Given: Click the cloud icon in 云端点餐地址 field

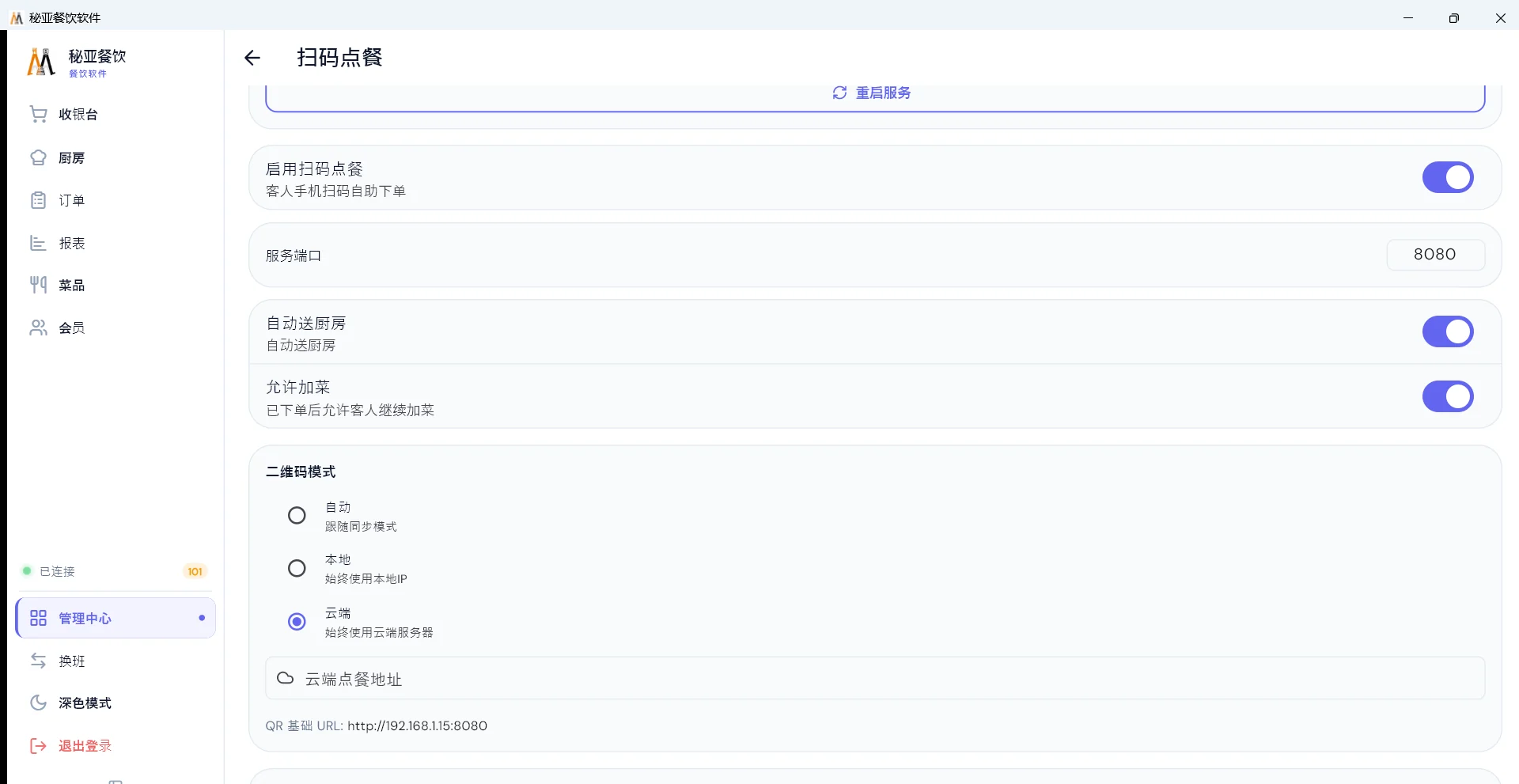Looking at the screenshot, I should (x=286, y=678).
